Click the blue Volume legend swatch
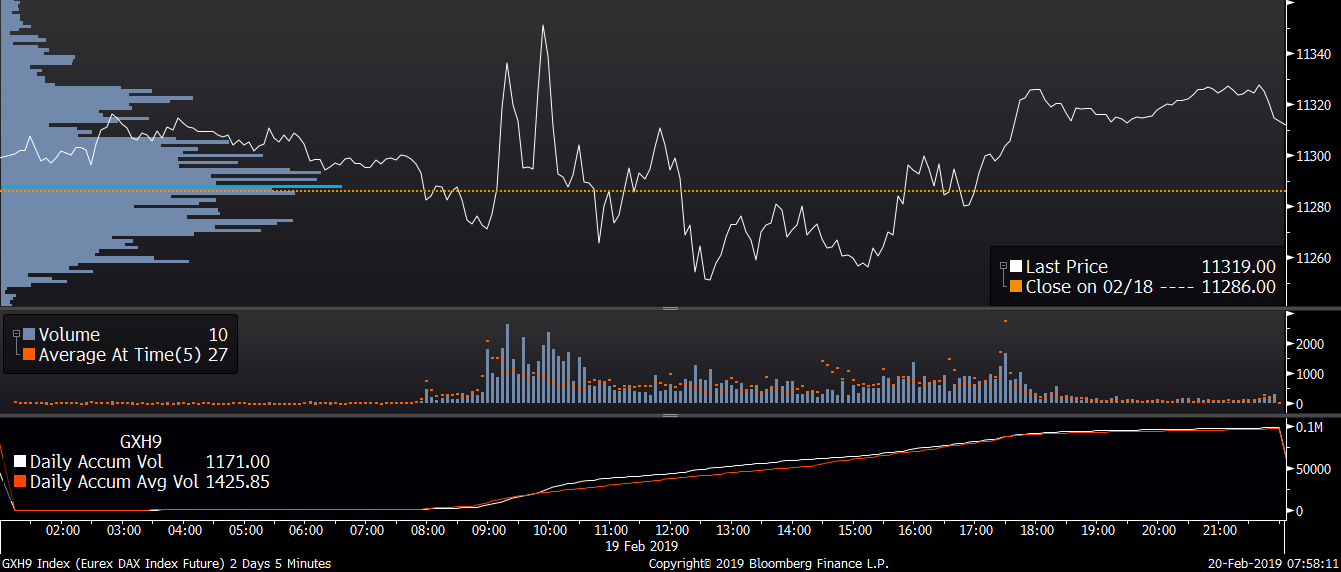Viewport: 1341px width, 572px height. (29, 335)
